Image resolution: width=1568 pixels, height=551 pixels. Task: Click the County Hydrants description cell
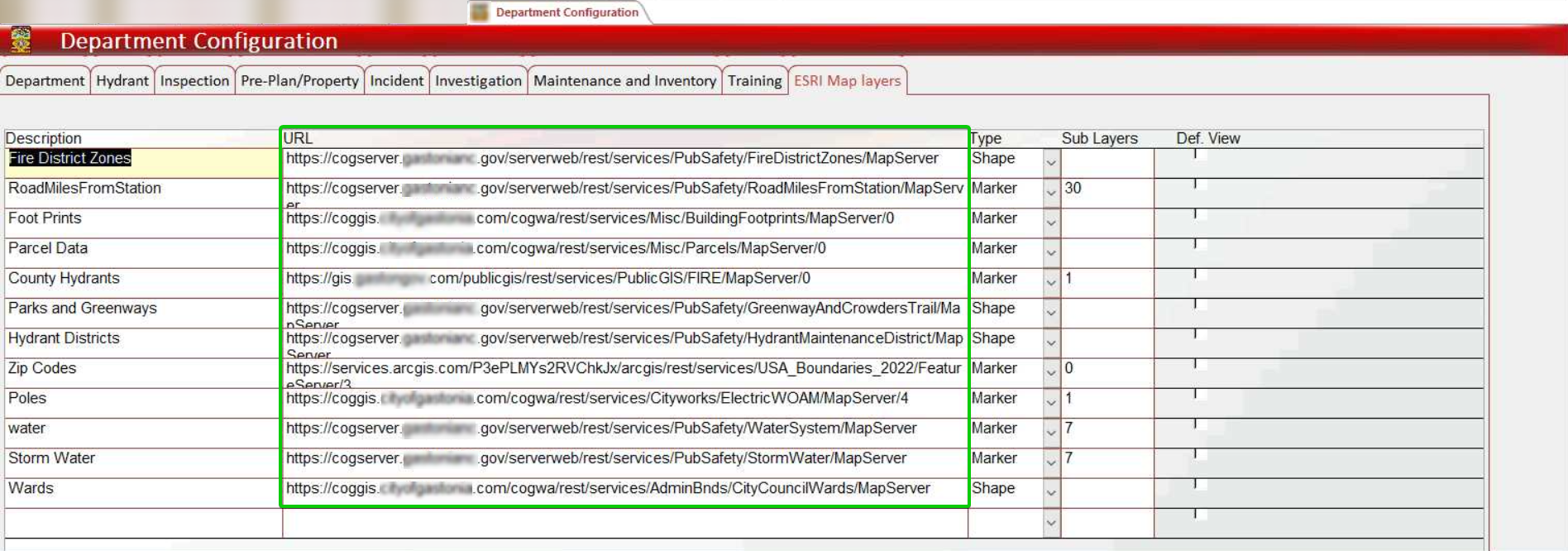pos(143,283)
